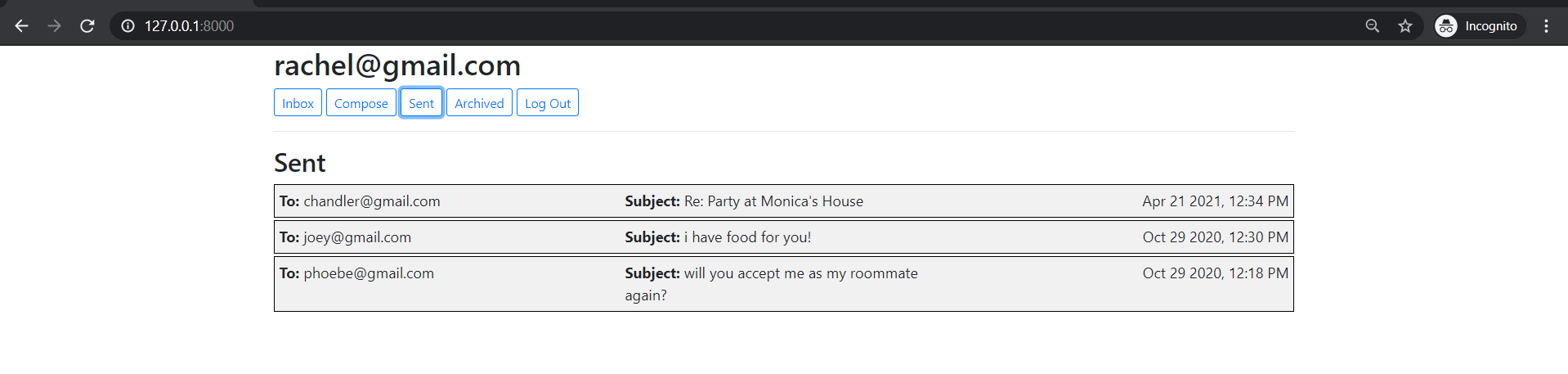Open the Archived mailbox
The width and height of the screenshot is (1568, 374).
479,103
